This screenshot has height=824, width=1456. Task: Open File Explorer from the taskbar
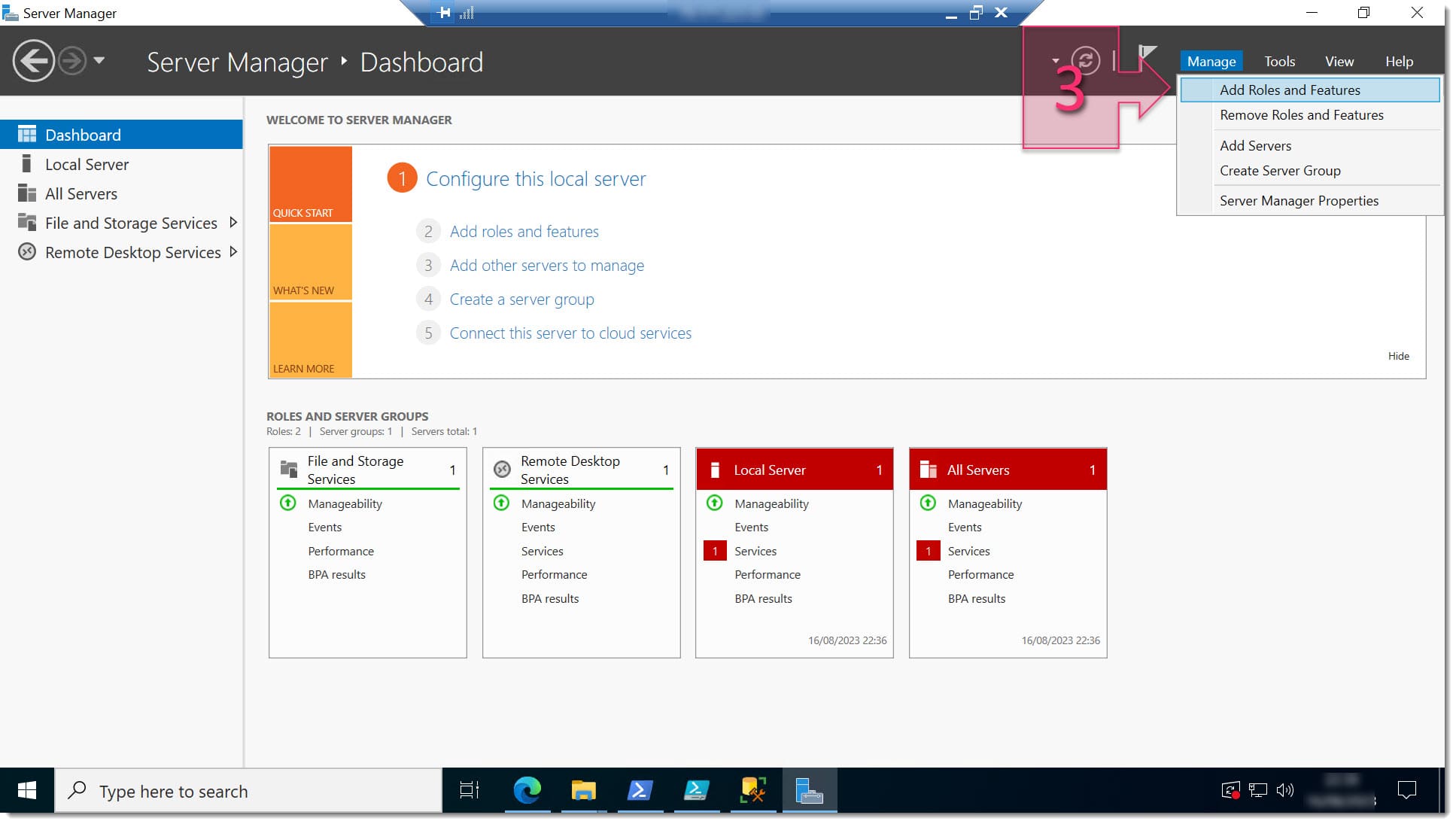pos(583,790)
